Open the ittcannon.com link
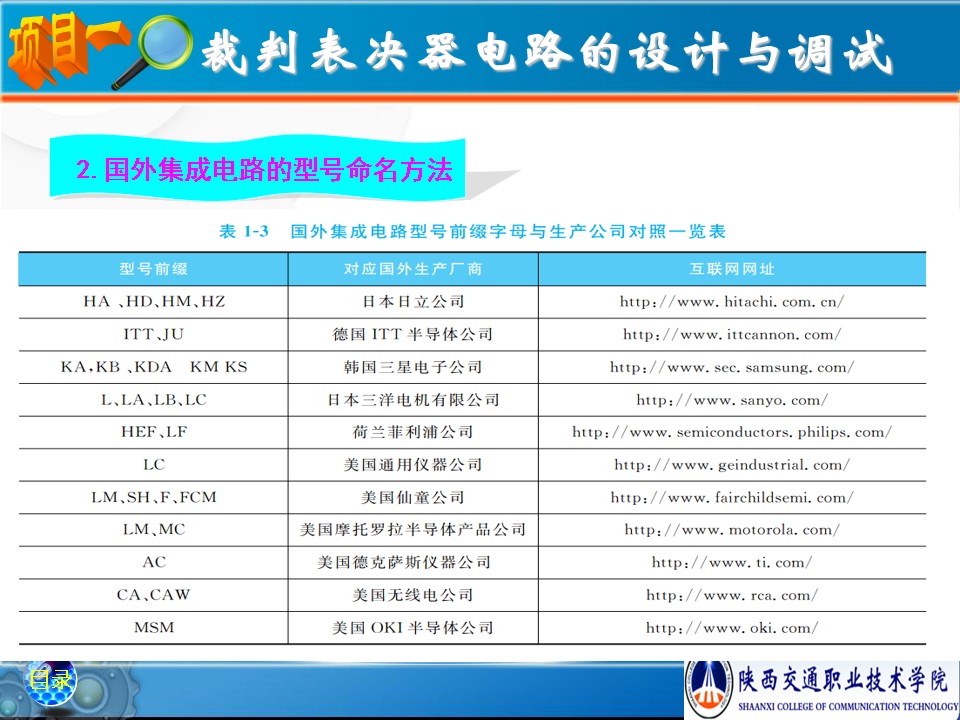This screenshot has width=960, height=720. 732,334
